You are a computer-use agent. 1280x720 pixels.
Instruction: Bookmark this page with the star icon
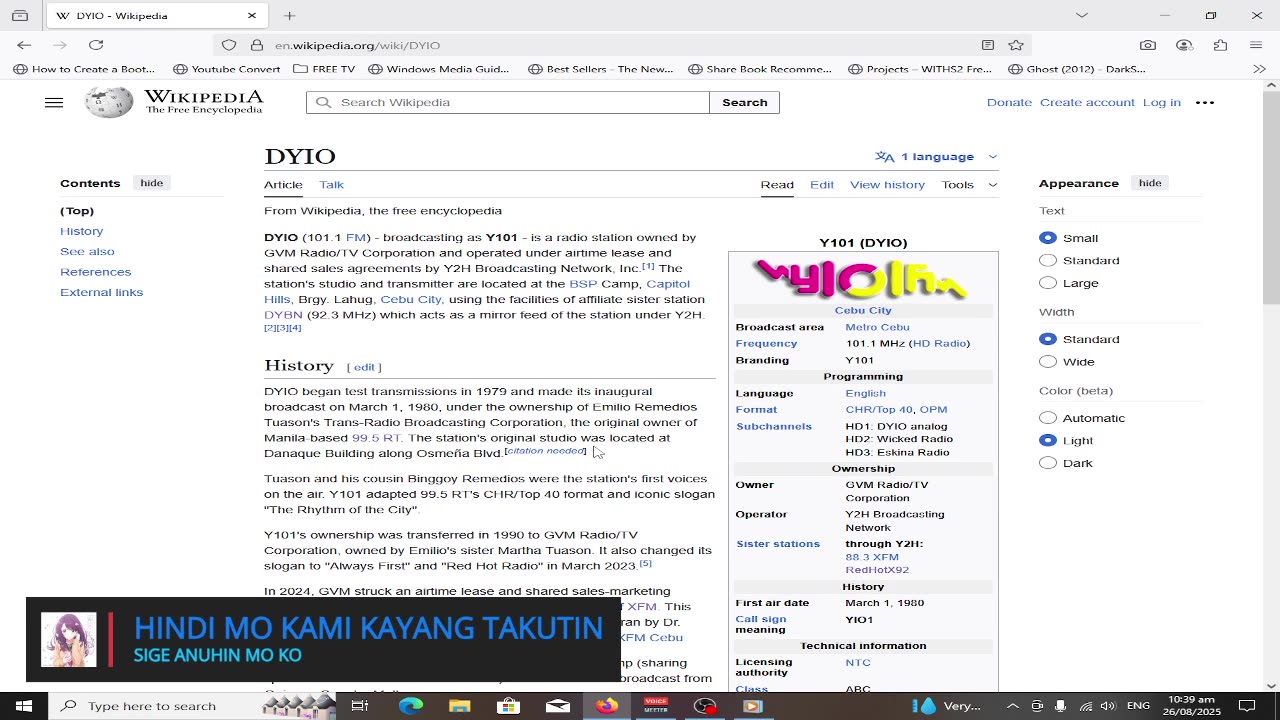(1016, 45)
